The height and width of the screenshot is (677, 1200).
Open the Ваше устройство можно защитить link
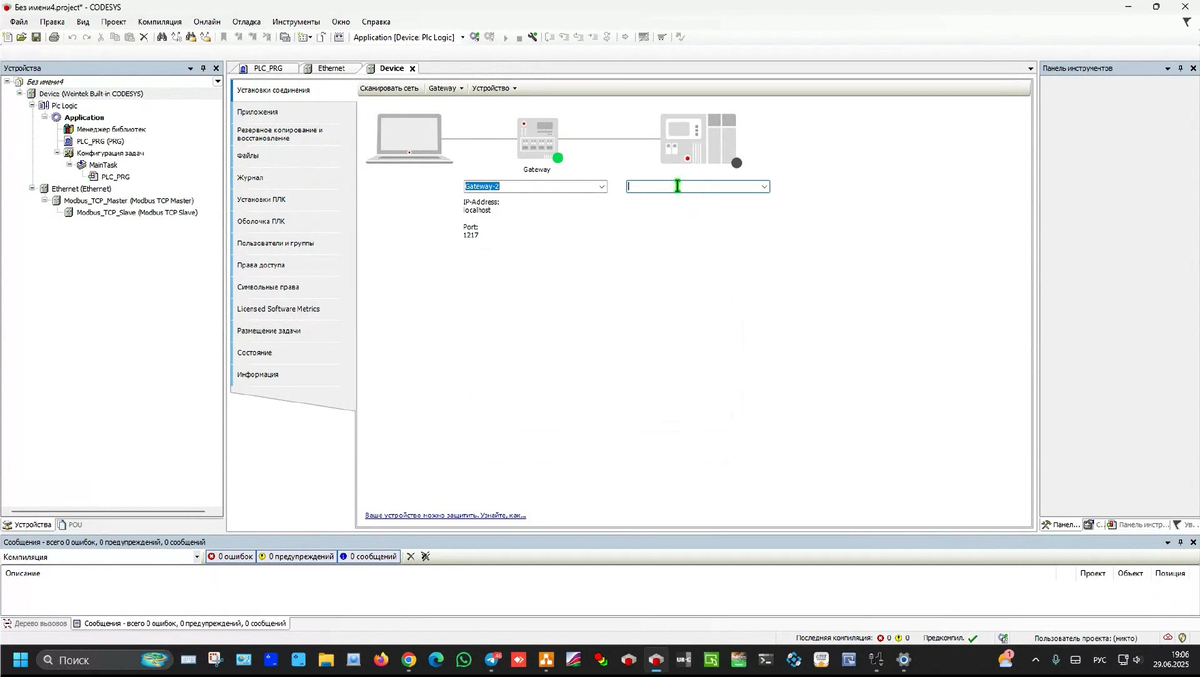(x=445, y=515)
